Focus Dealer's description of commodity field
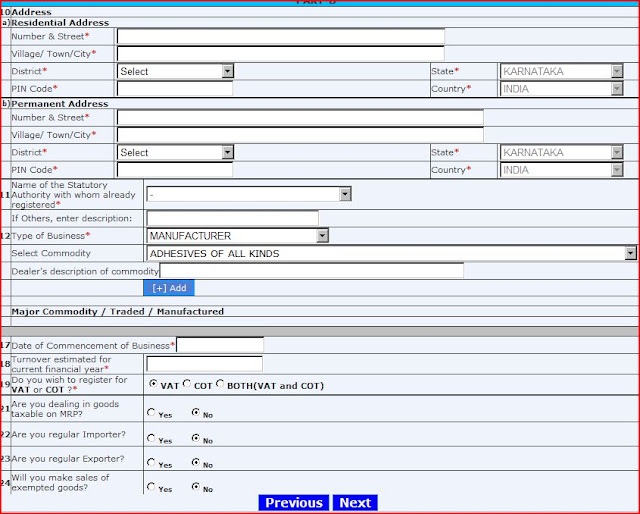640x514 pixels. coord(312,271)
